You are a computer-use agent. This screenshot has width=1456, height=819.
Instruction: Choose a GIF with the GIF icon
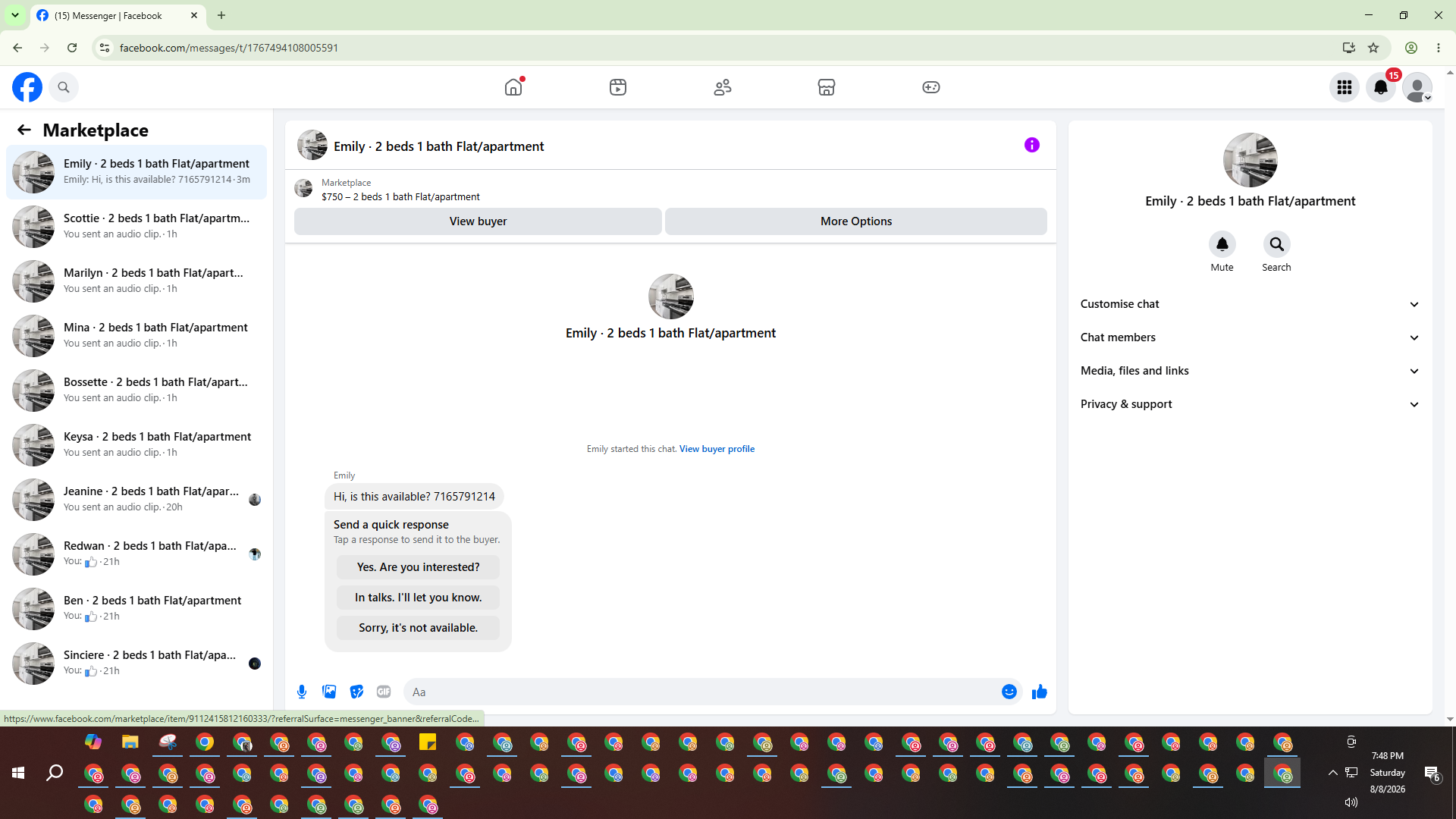[384, 692]
